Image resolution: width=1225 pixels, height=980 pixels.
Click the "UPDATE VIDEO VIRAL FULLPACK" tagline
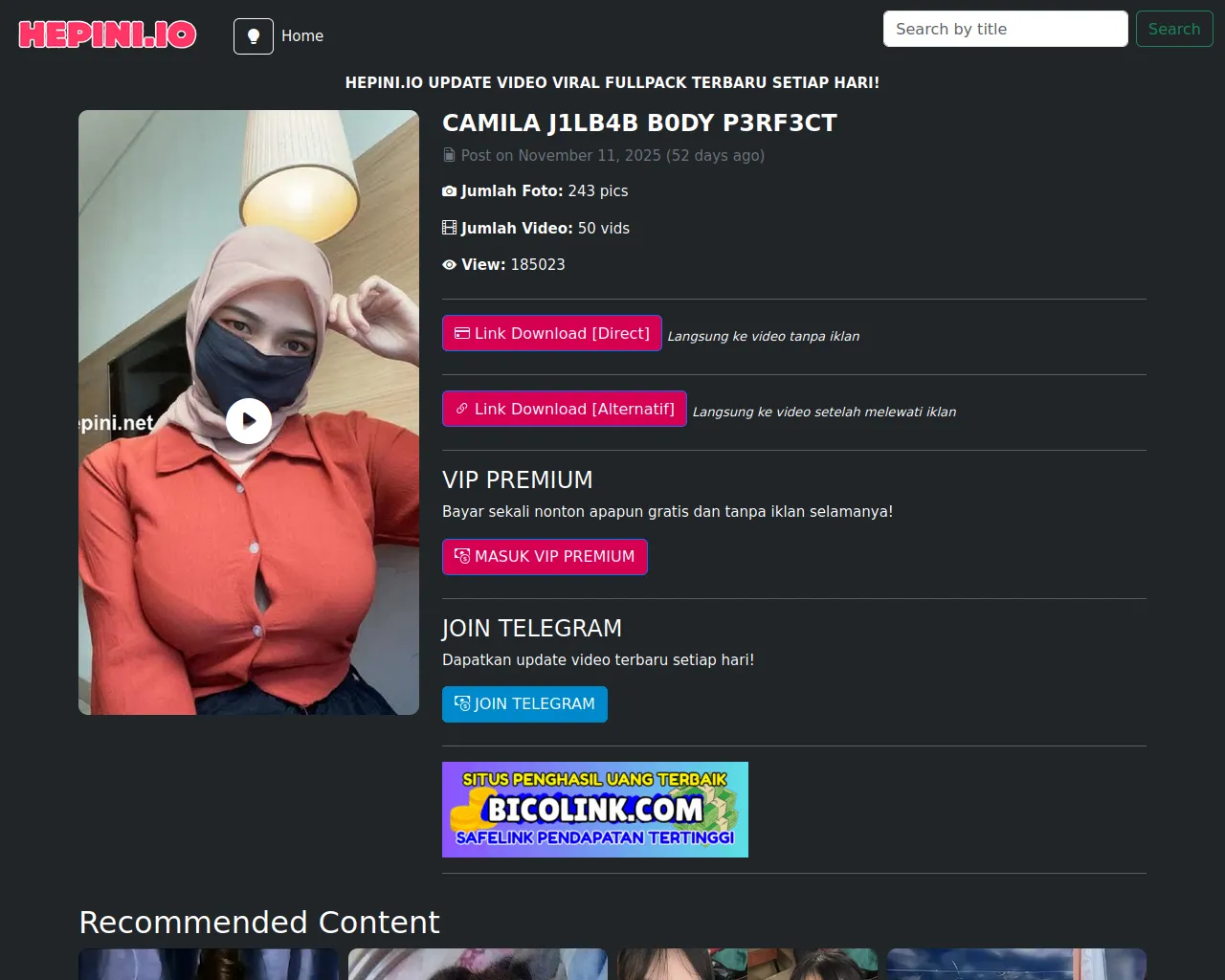click(612, 82)
